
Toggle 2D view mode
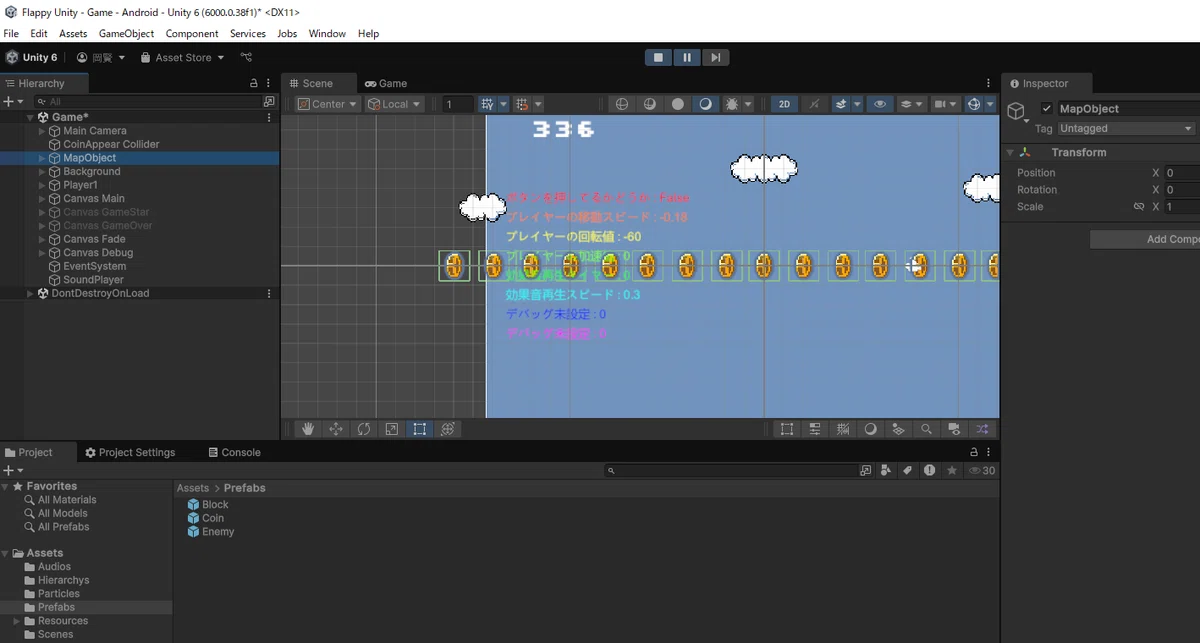(x=785, y=104)
